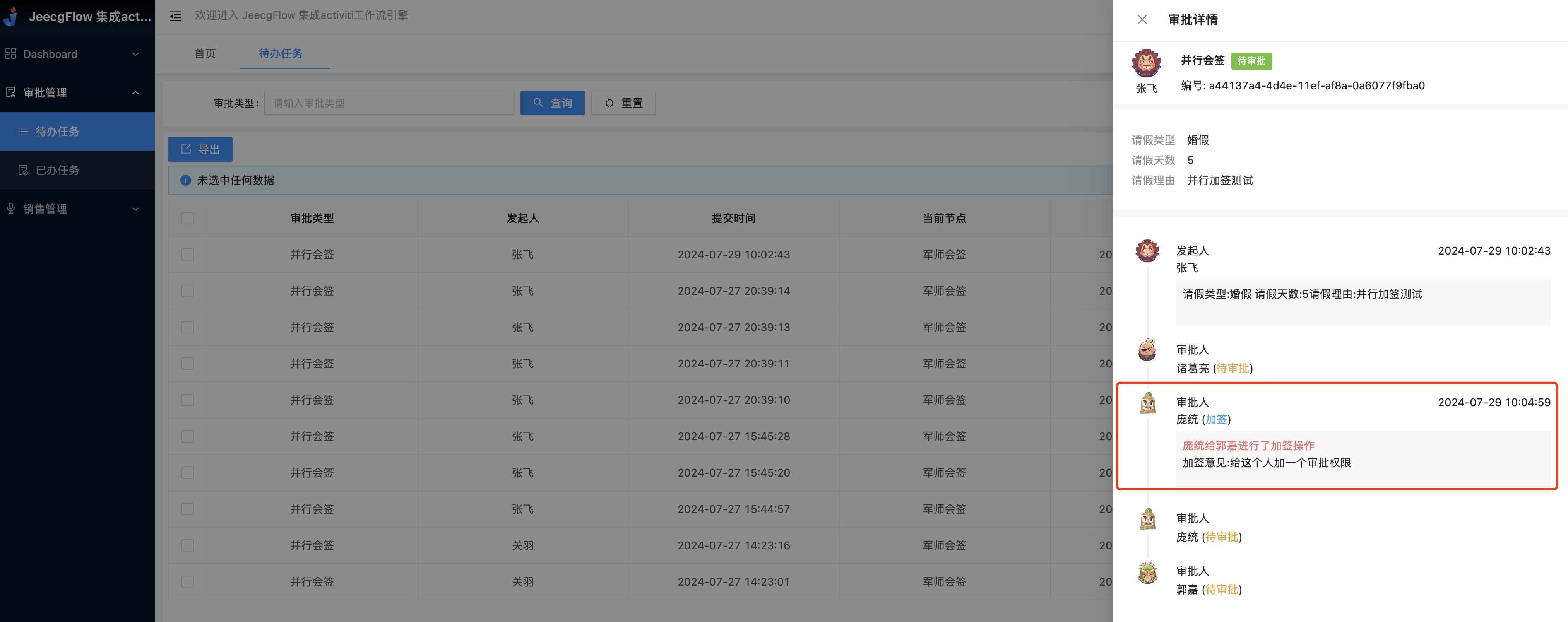Click the 导出 export button
The image size is (1568, 622).
tap(200, 149)
